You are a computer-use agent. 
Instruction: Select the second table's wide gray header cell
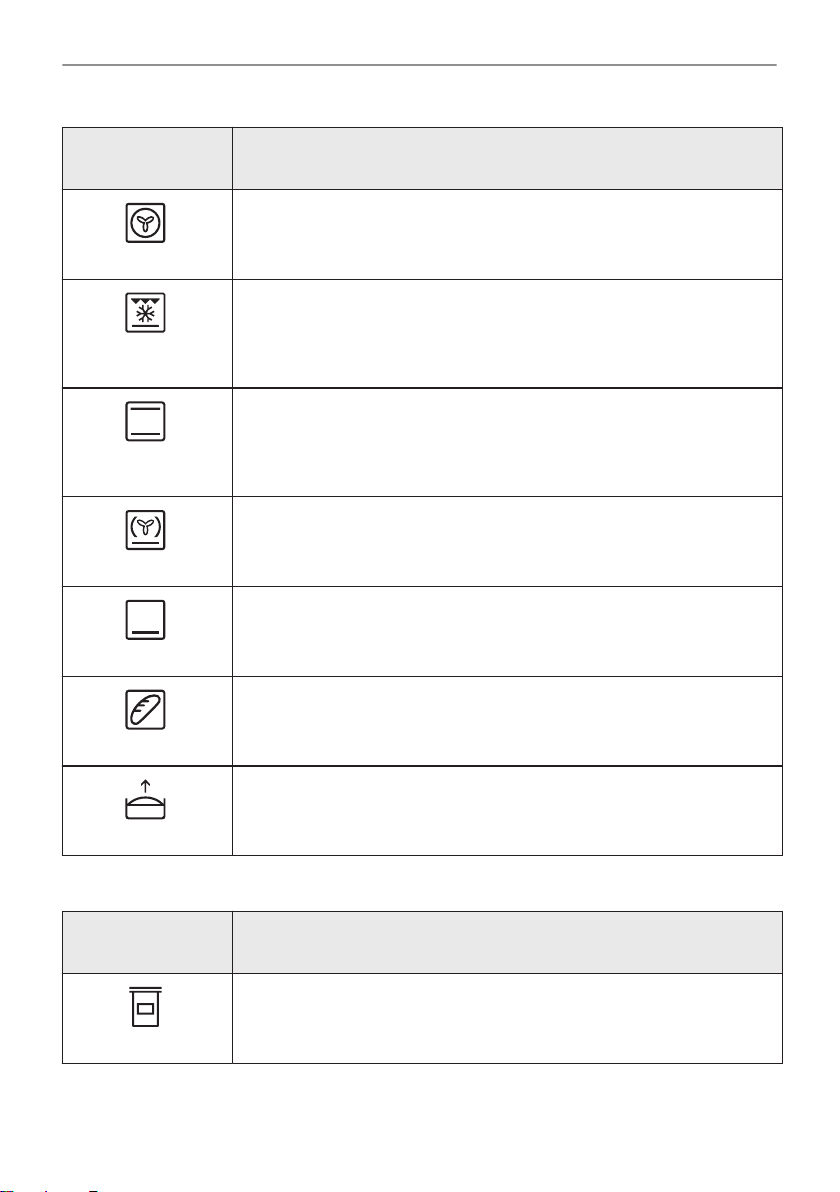pos(507,943)
